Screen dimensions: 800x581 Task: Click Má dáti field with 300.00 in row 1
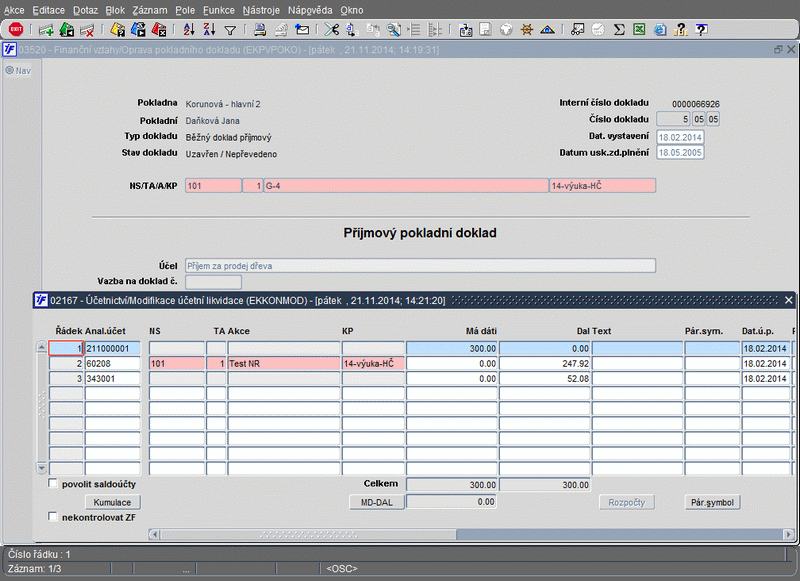[452, 348]
